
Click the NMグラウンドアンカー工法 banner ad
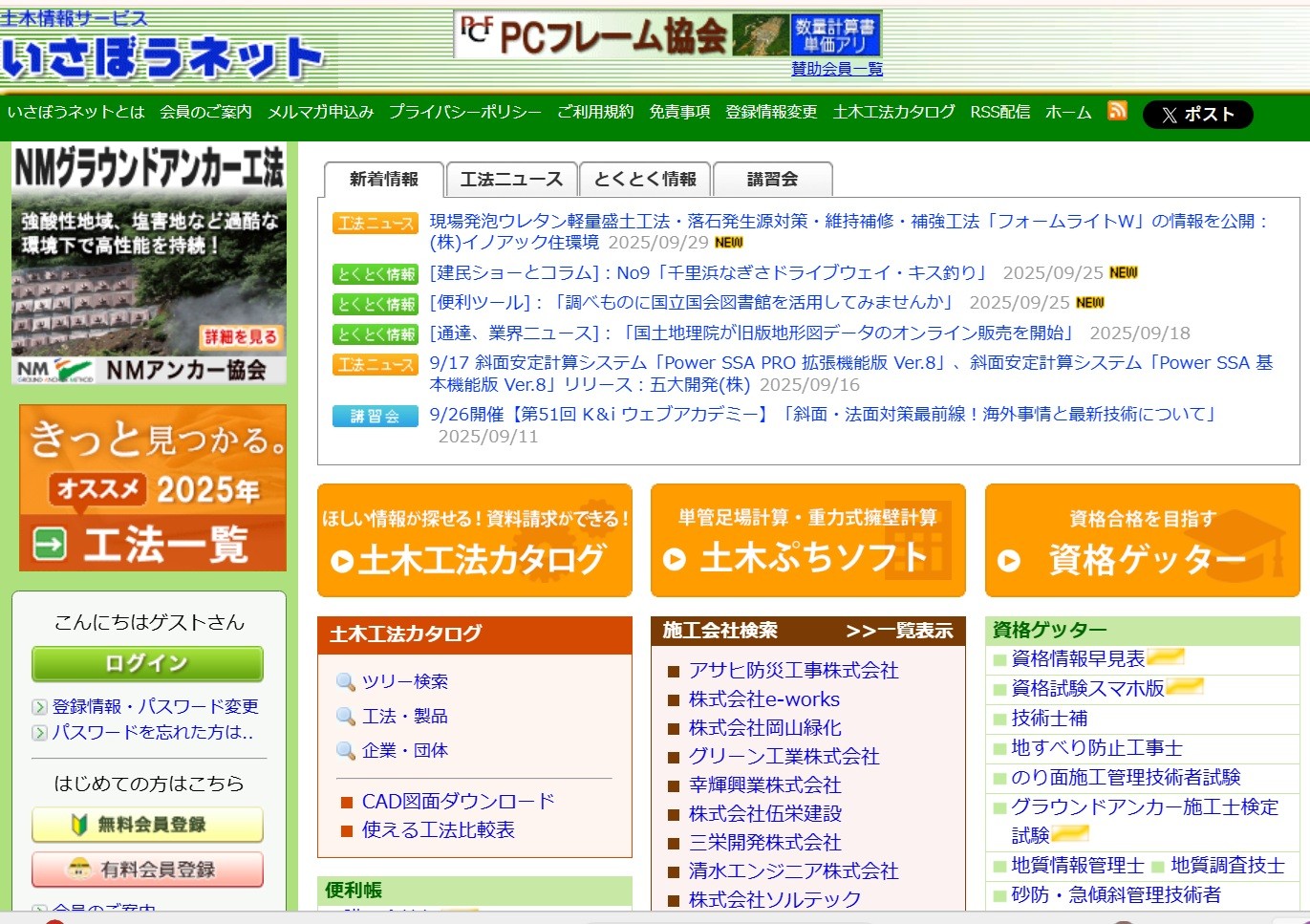149,264
